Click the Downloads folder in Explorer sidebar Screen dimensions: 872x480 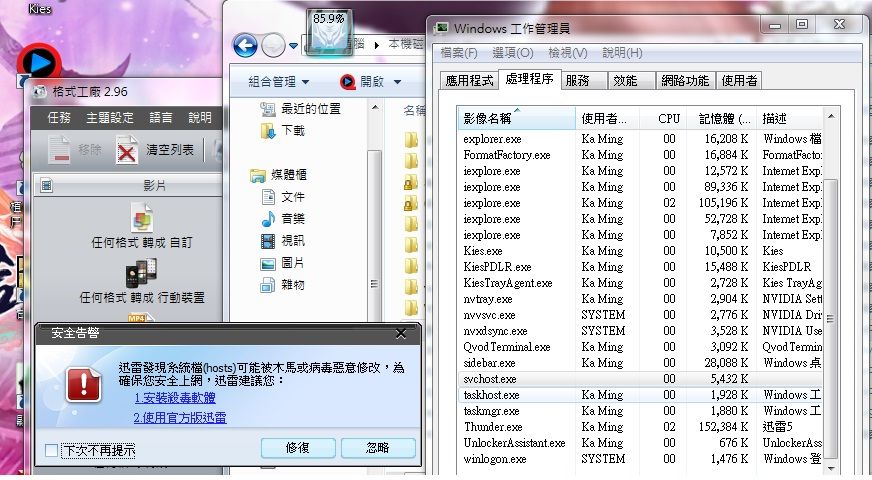[293, 131]
